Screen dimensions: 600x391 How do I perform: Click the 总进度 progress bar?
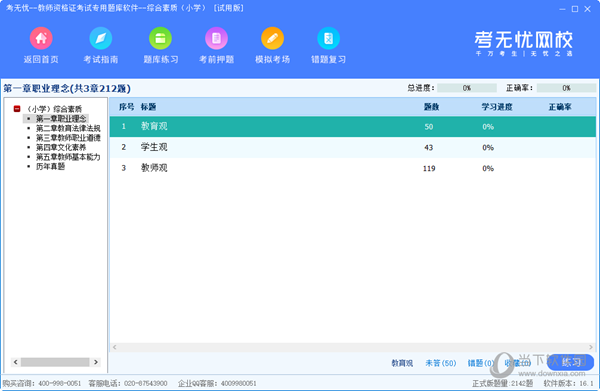click(x=466, y=88)
